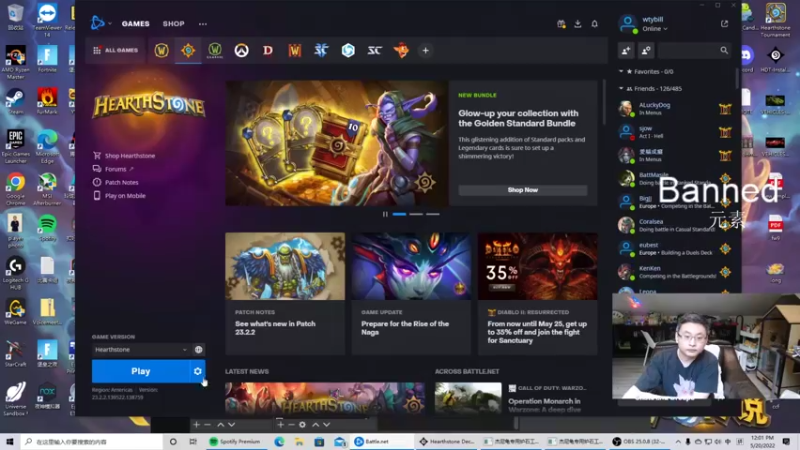The height and width of the screenshot is (450, 800).
Task: Open the Overwatch game icon
Action: tap(241, 51)
